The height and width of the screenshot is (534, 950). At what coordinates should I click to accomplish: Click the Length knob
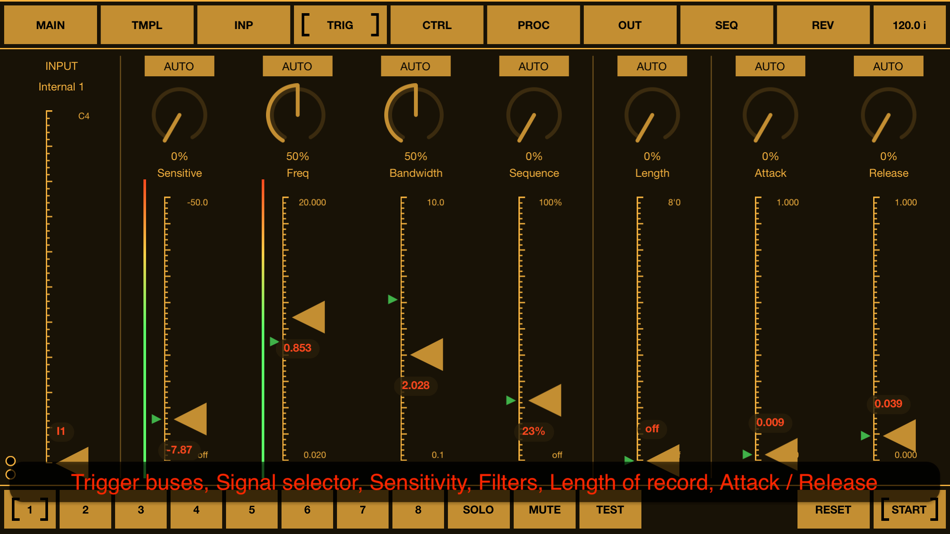pos(652,115)
